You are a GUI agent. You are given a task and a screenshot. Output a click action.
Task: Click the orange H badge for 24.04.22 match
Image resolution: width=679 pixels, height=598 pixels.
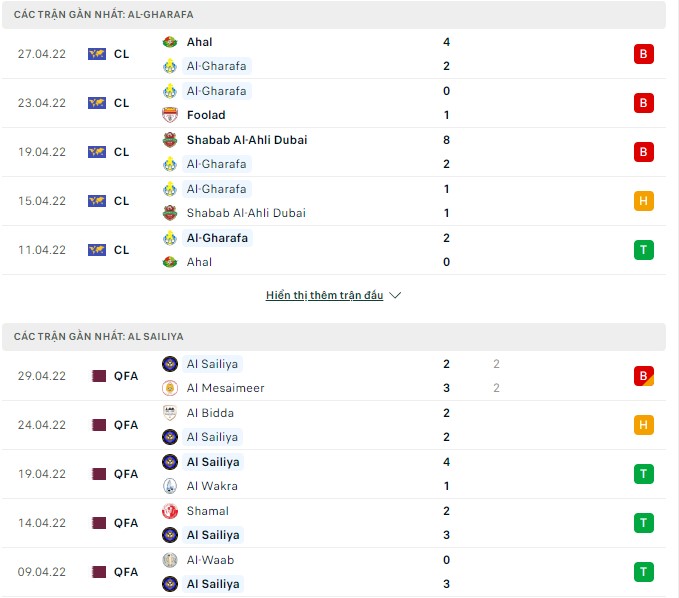coord(644,425)
